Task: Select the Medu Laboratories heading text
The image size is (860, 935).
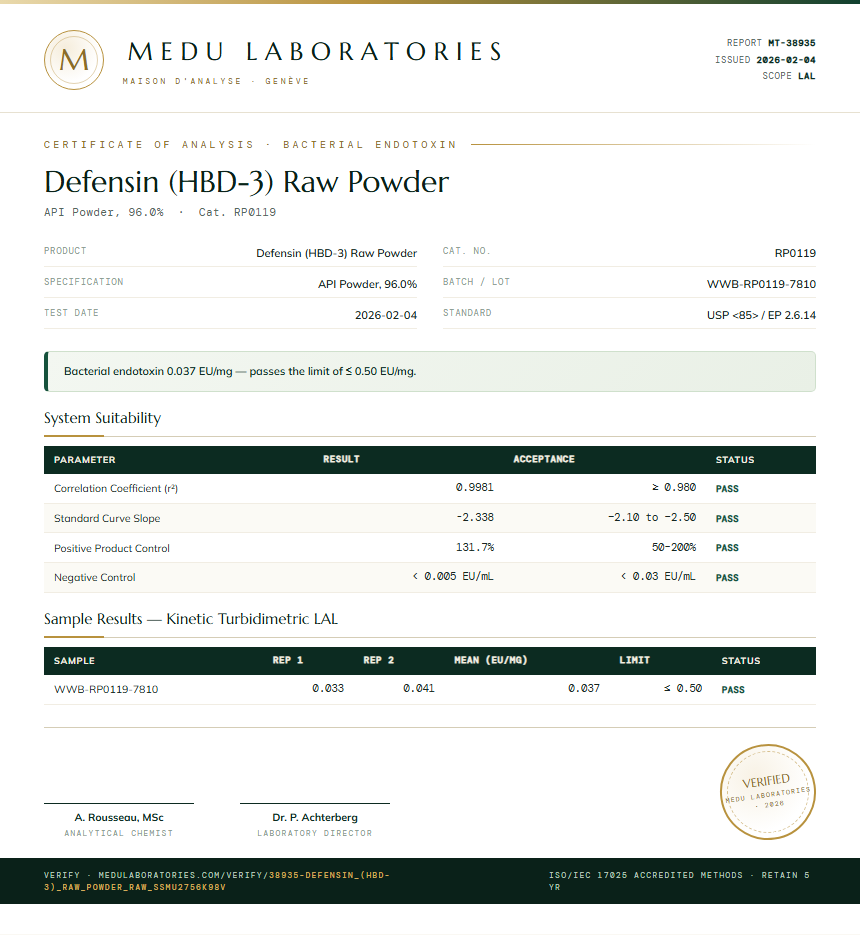Action: (x=315, y=52)
